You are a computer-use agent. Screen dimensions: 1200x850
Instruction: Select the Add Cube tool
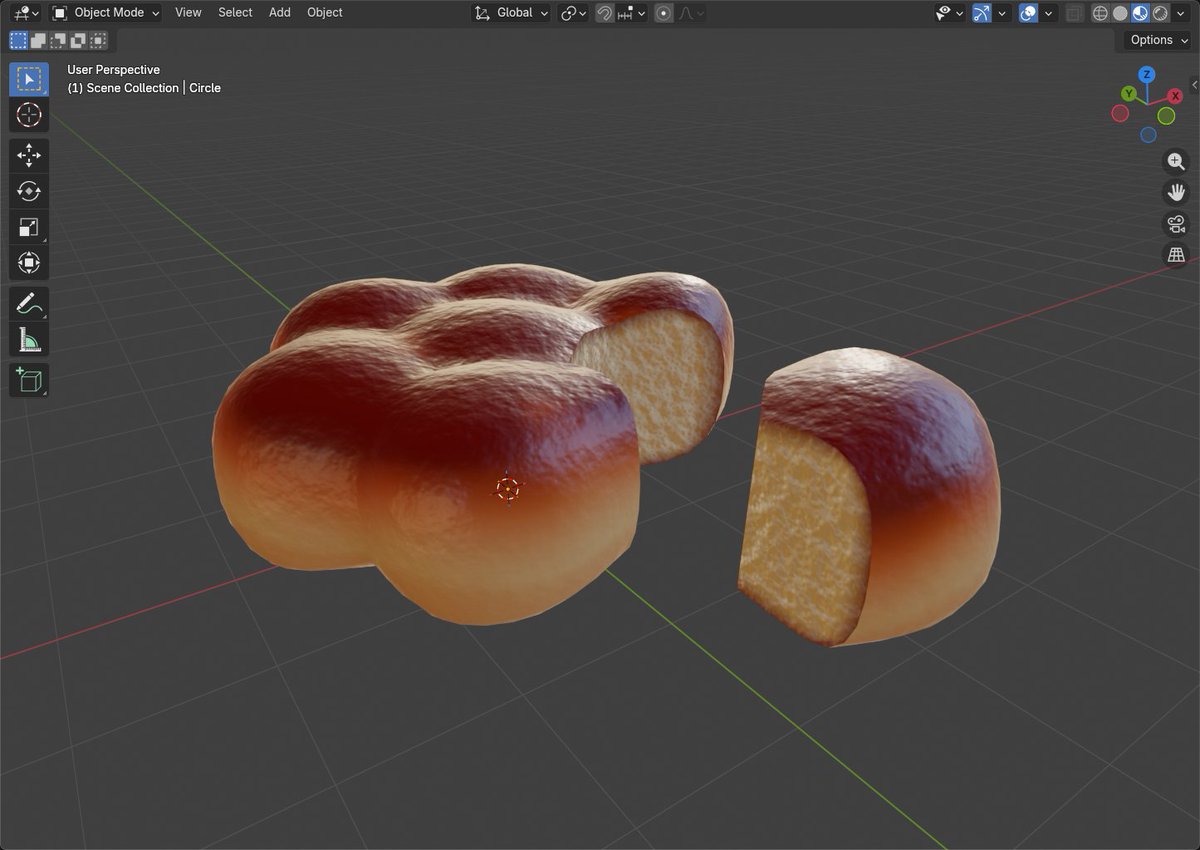click(x=29, y=380)
